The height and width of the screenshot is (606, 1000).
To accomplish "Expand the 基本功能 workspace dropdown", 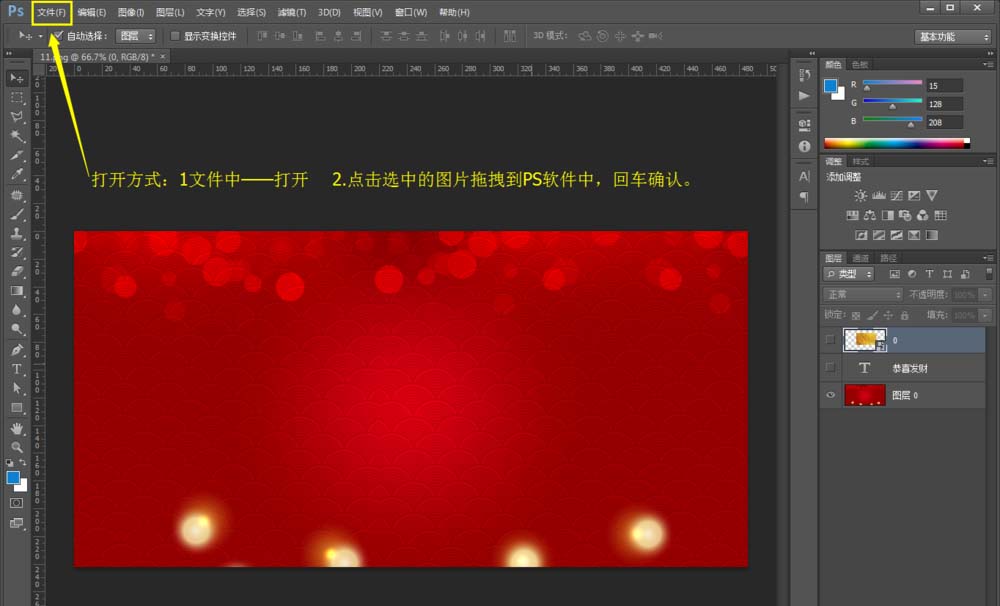I will (x=953, y=36).
